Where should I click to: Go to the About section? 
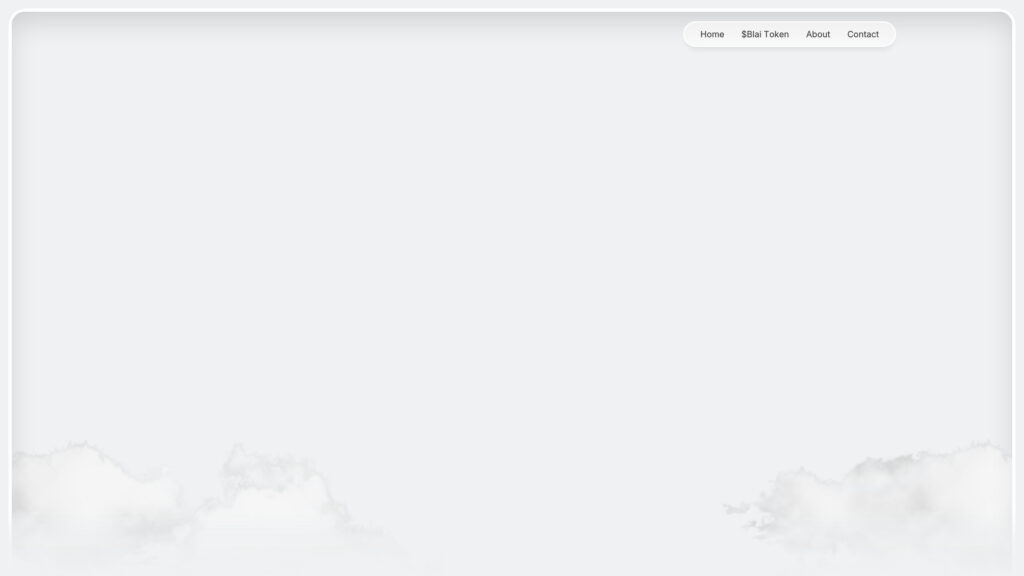pos(818,34)
